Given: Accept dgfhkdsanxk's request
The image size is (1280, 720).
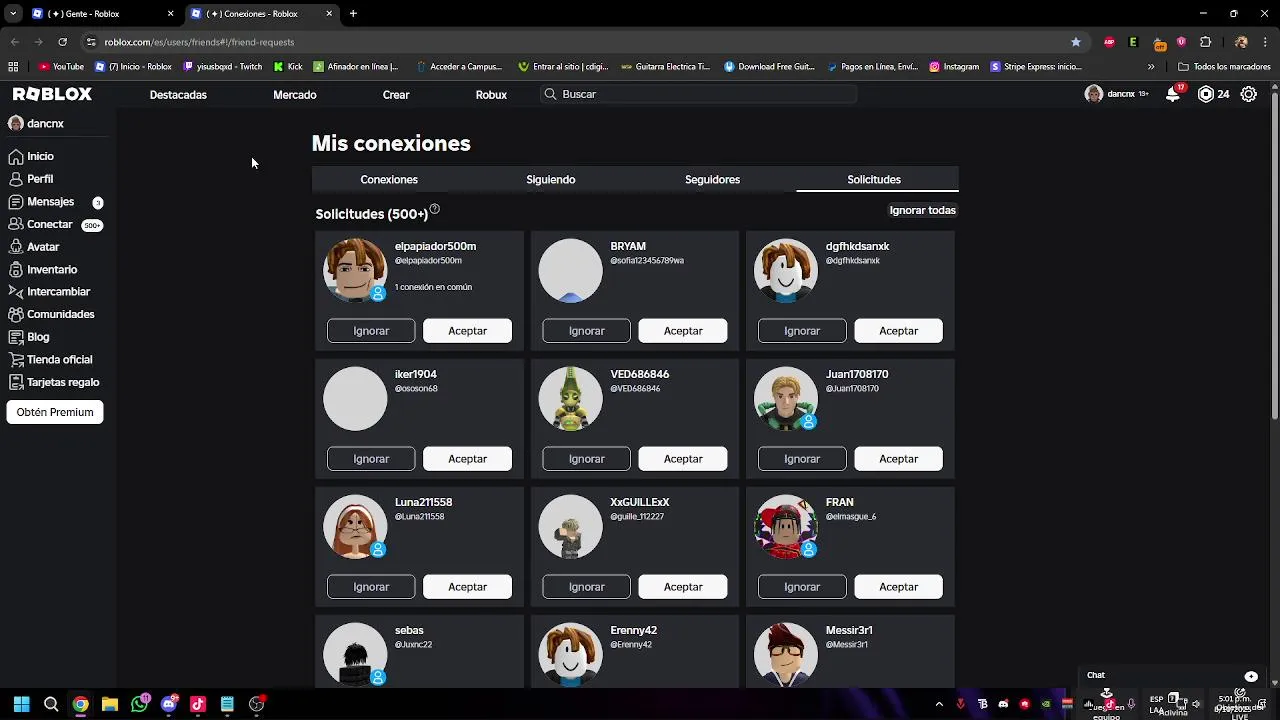Looking at the screenshot, I should click(x=898, y=331).
